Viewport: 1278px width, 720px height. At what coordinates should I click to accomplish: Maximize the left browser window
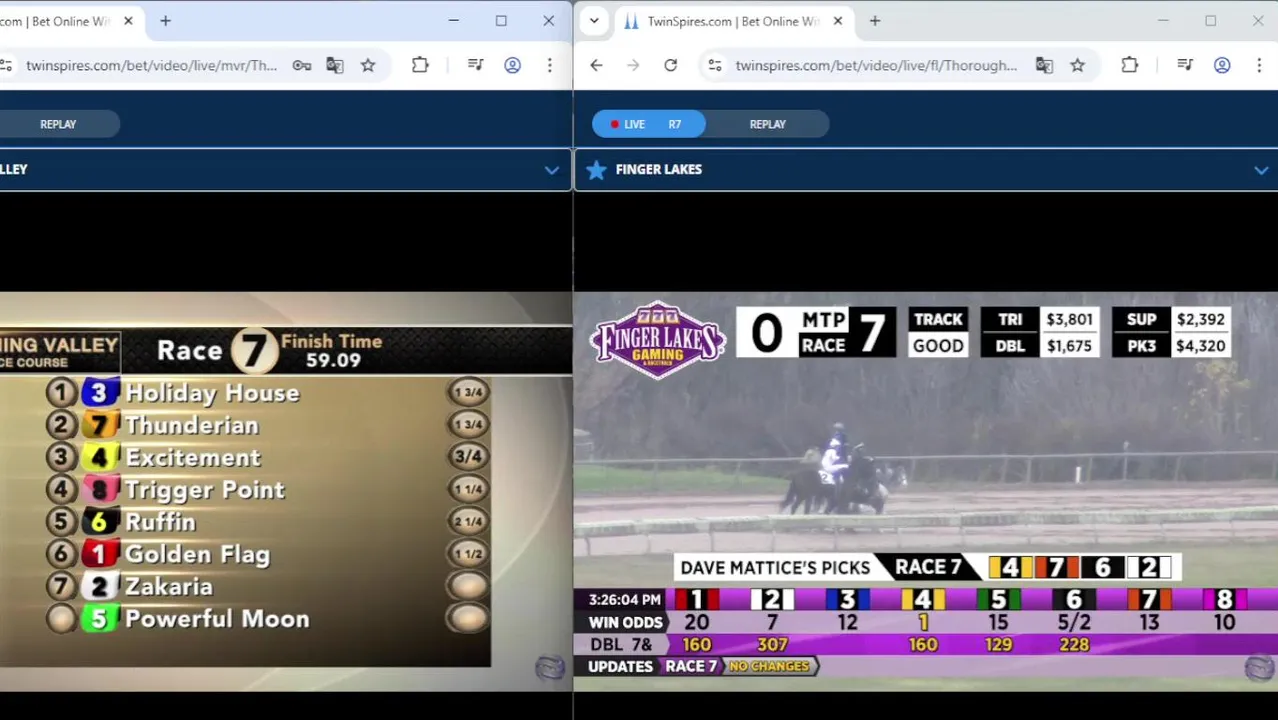coord(501,21)
